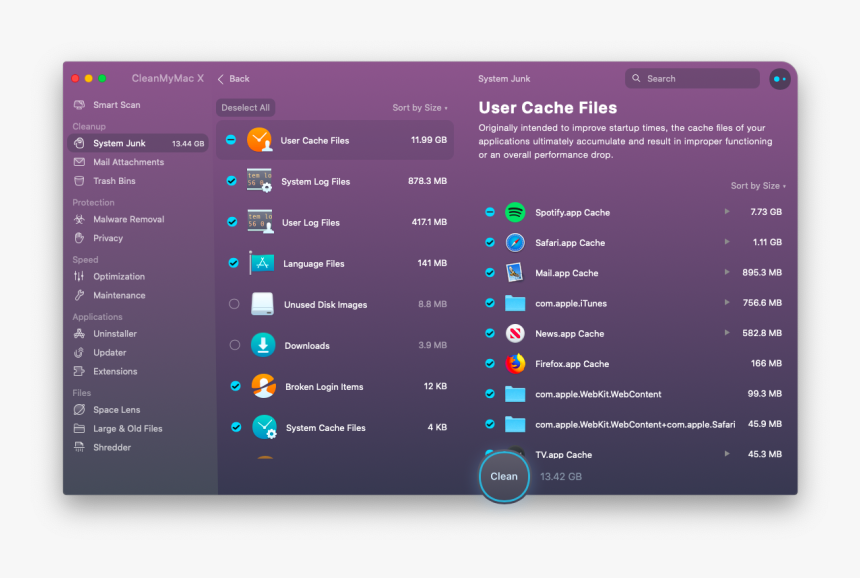This screenshot has height=578, width=860.
Task: Uncheck Language Files checkbox
Action: point(233,263)
